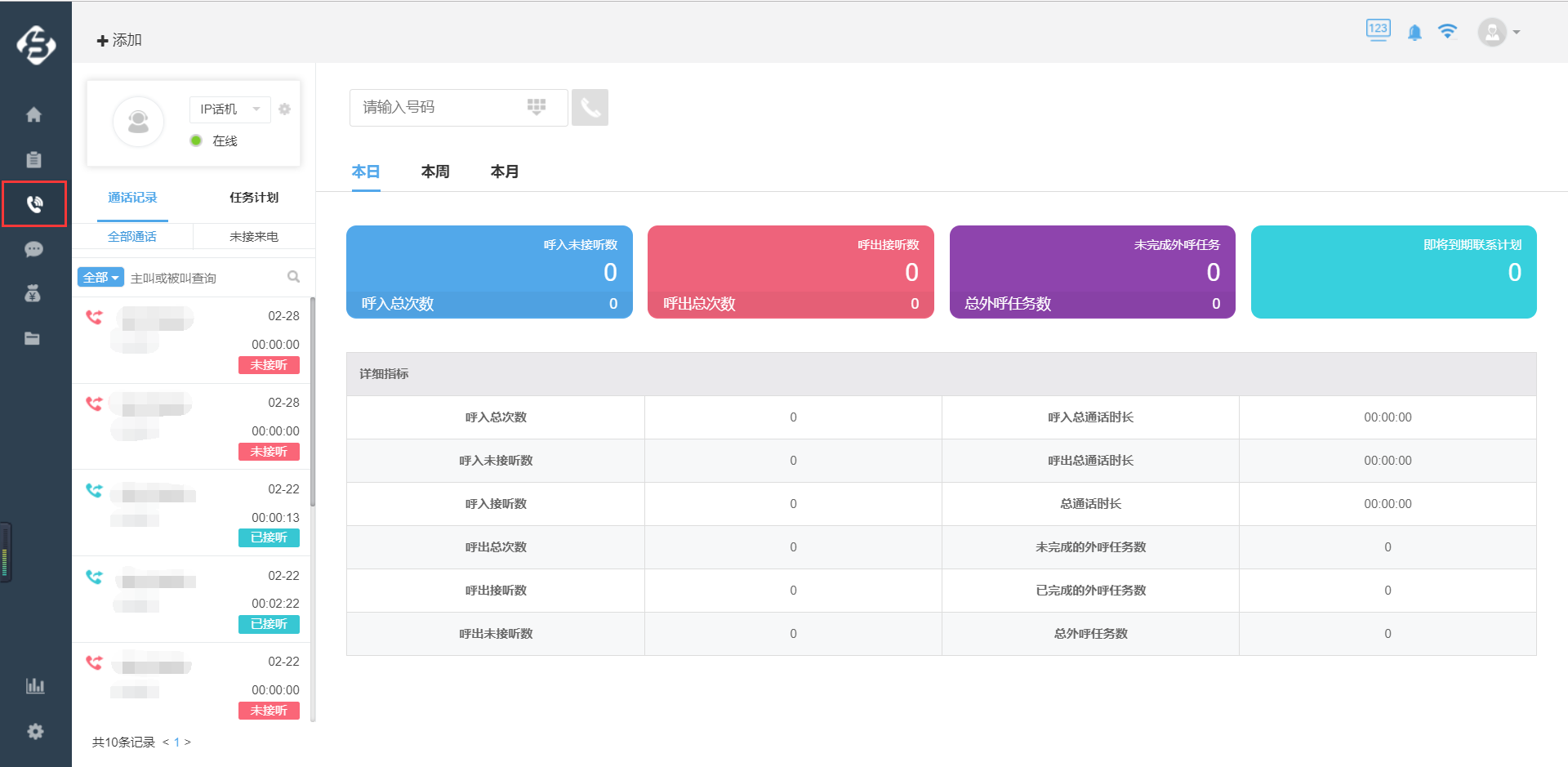Click the 呼入总次数 table label
This screenshot has height=767, width=1568.
pos(496,417)
